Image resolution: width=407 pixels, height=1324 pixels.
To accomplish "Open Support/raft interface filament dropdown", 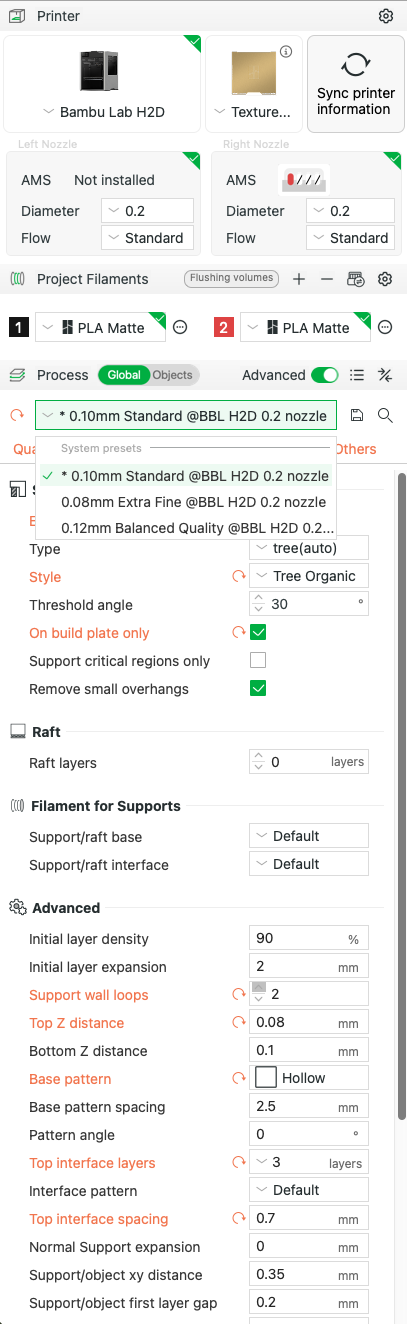I will pyautogui.click(x=309, y=863).
